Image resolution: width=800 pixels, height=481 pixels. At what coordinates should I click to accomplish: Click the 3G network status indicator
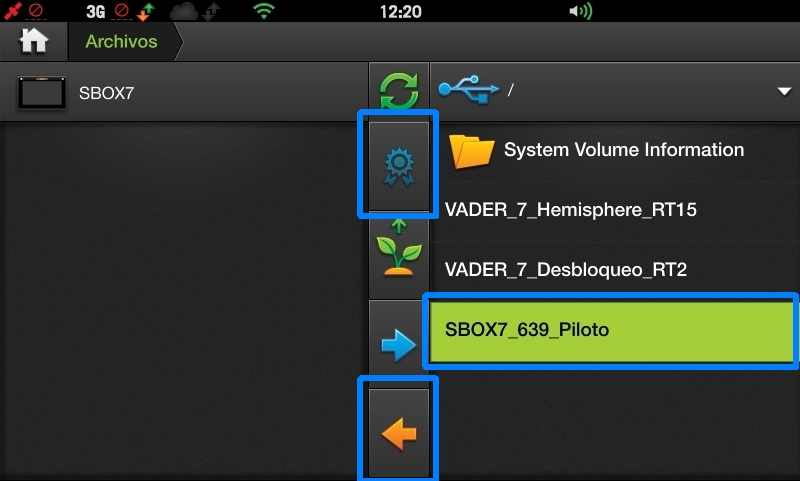click(95, 11)
